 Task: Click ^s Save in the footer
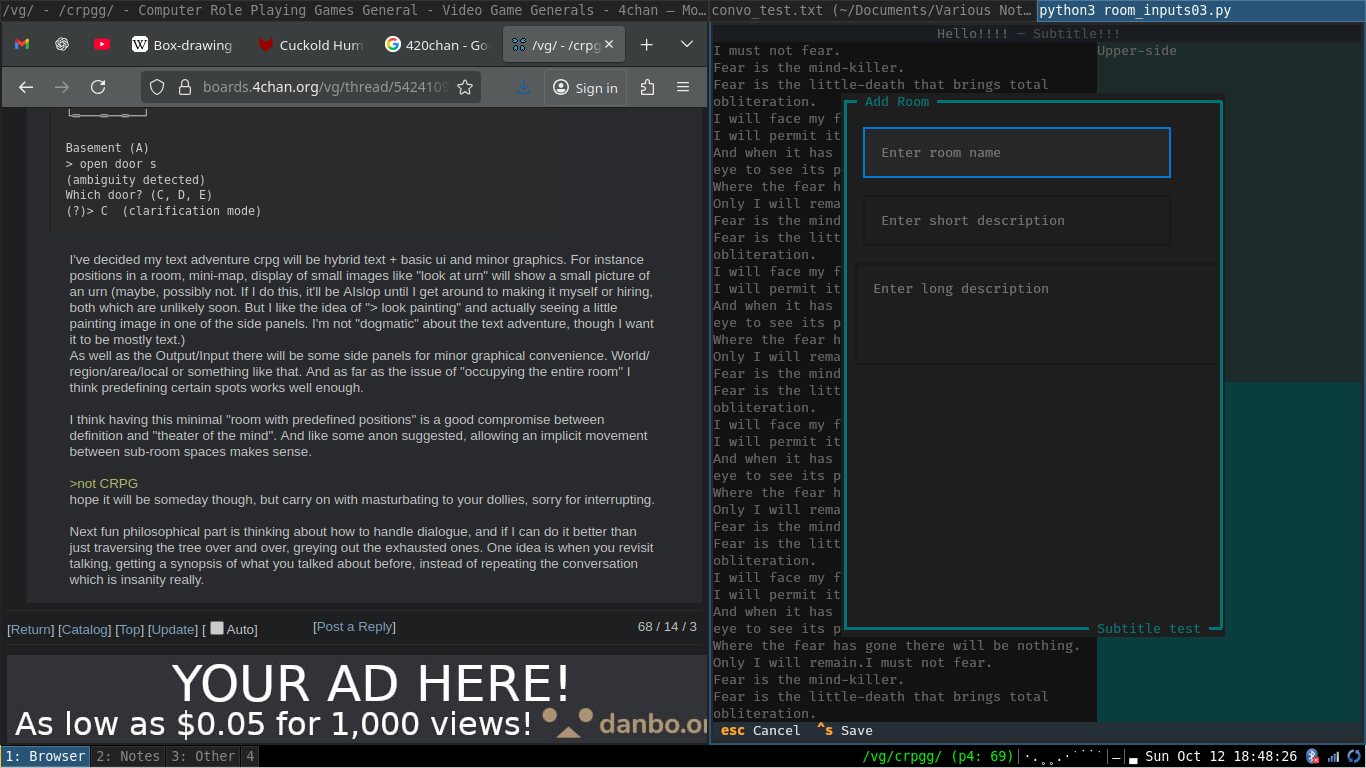pos(845,730)
